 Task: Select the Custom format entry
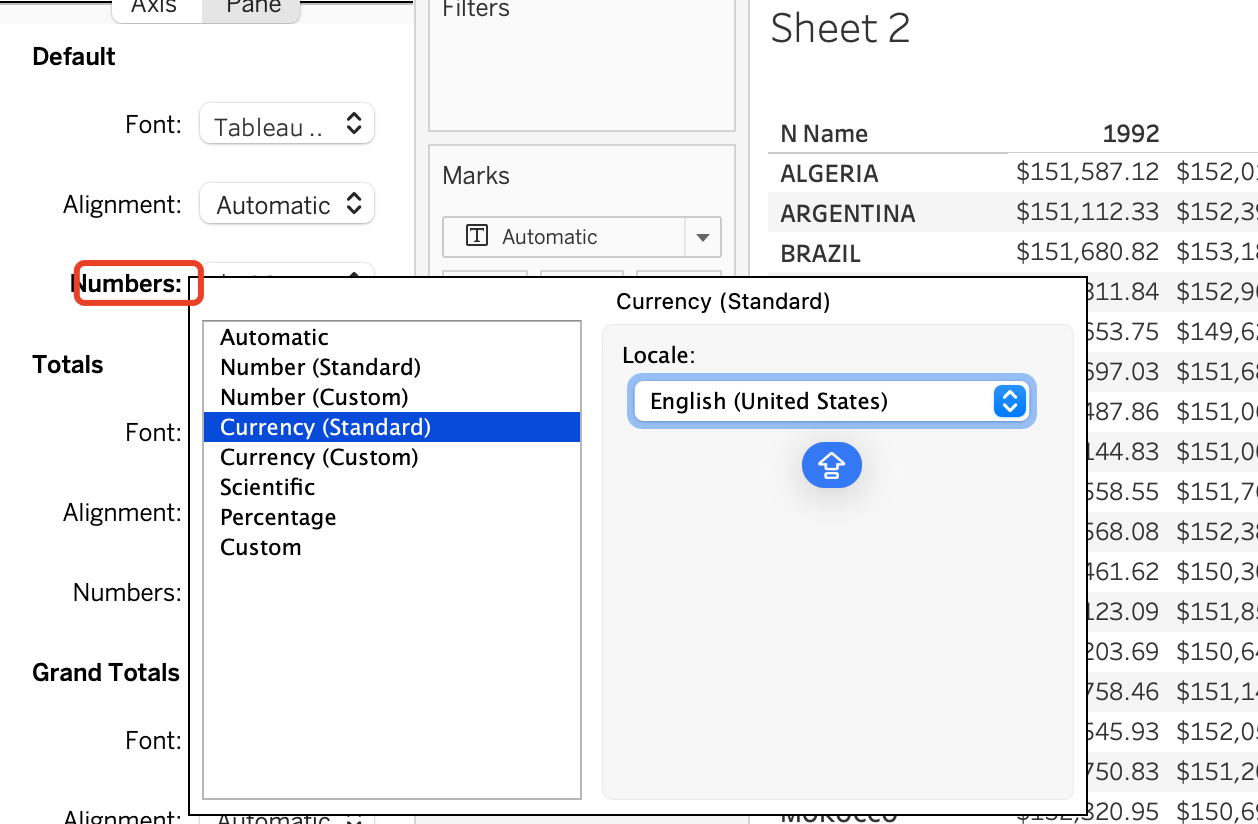[260, 548]
